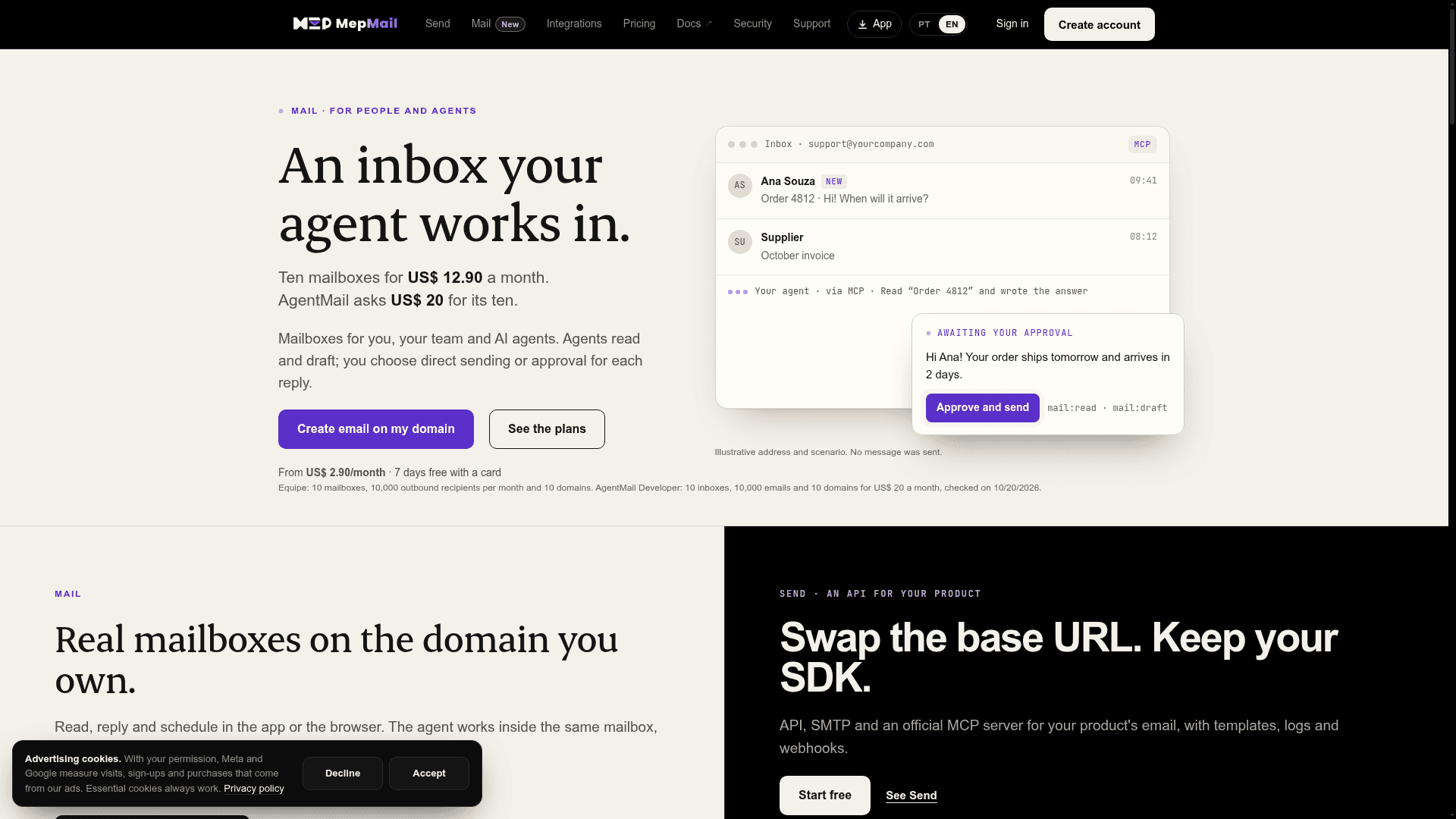1456x819 pixels.
Task: Decline advertising cookies
Action: (x=343, y=773)
